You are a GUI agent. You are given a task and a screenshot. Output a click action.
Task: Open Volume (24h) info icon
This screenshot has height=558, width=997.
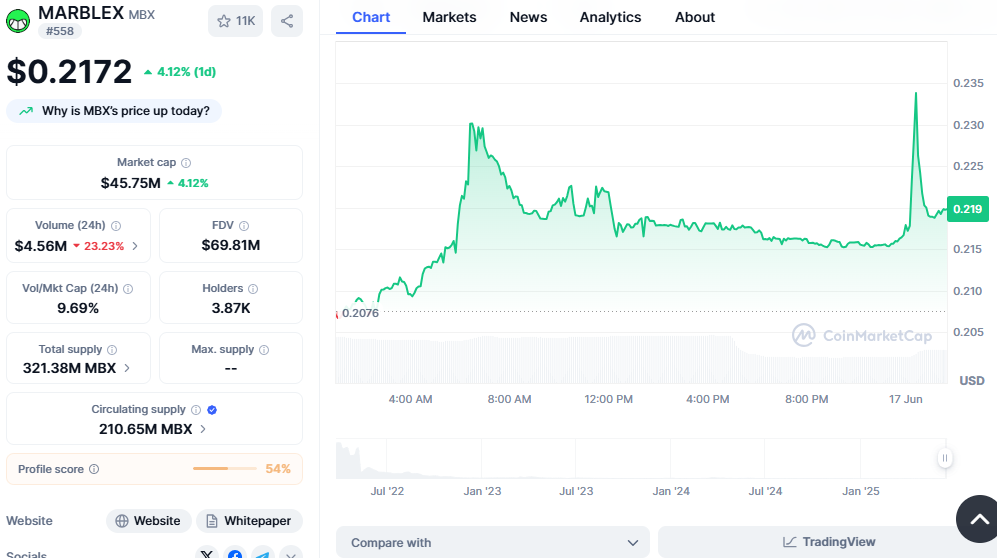(x=116, y=226)
